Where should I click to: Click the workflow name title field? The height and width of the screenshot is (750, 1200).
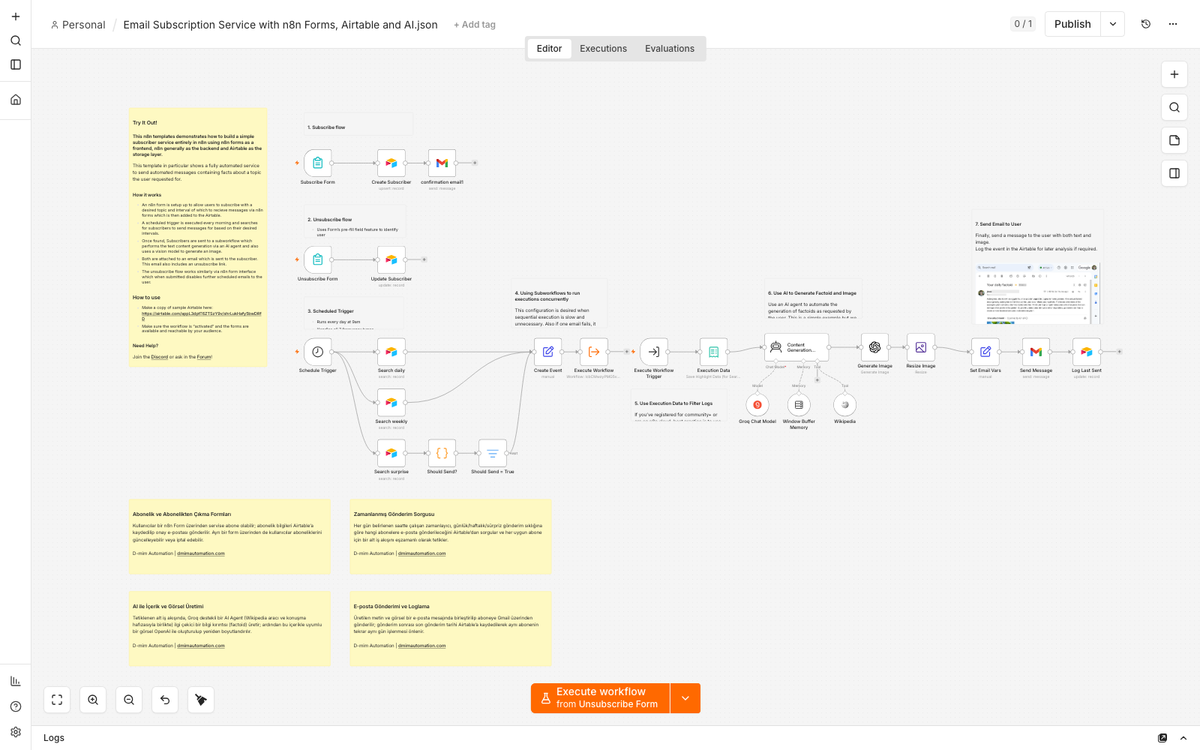pyautogui.click(x=280, y=25)
